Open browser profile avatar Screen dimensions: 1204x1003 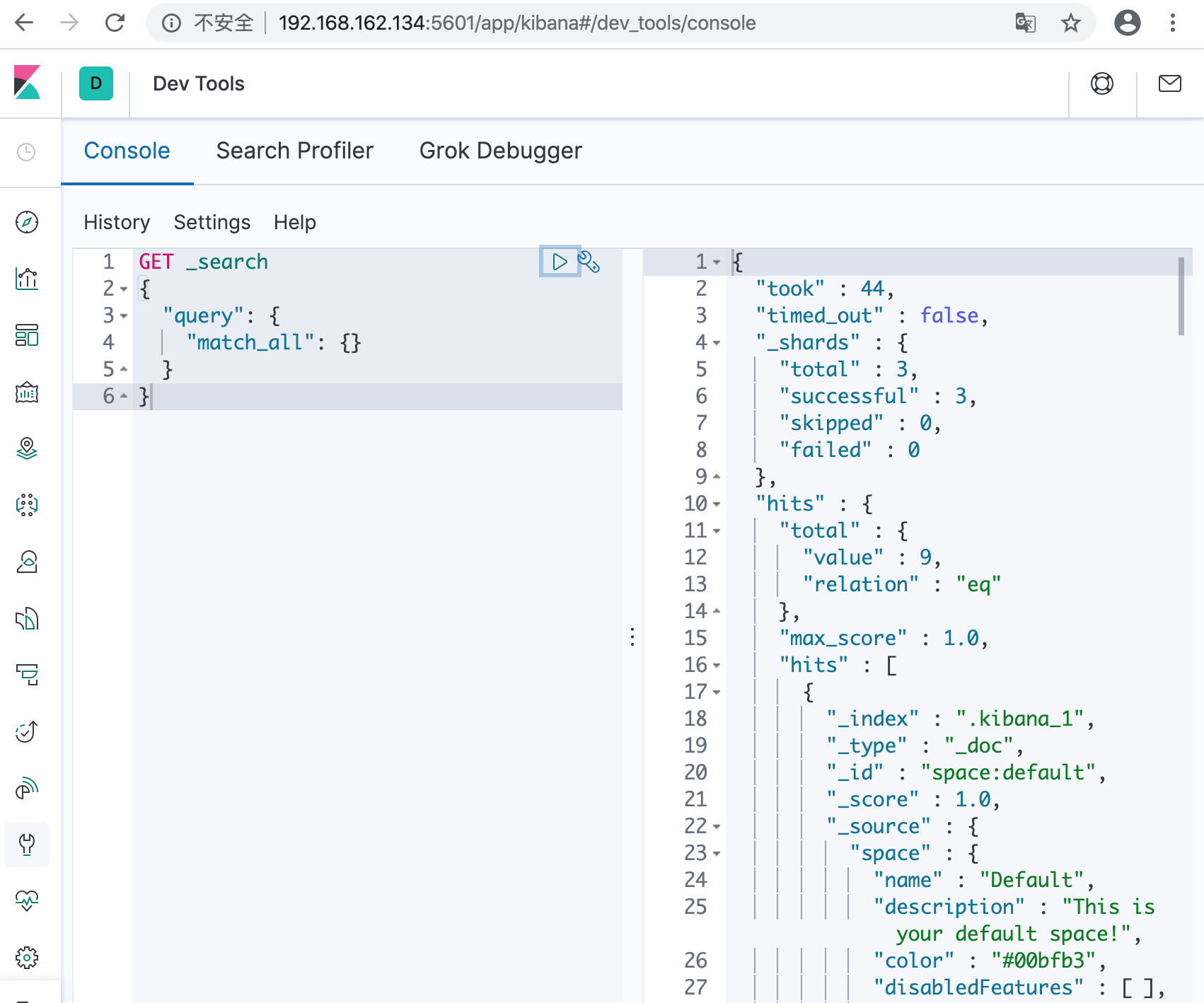tap(1128, 23)
